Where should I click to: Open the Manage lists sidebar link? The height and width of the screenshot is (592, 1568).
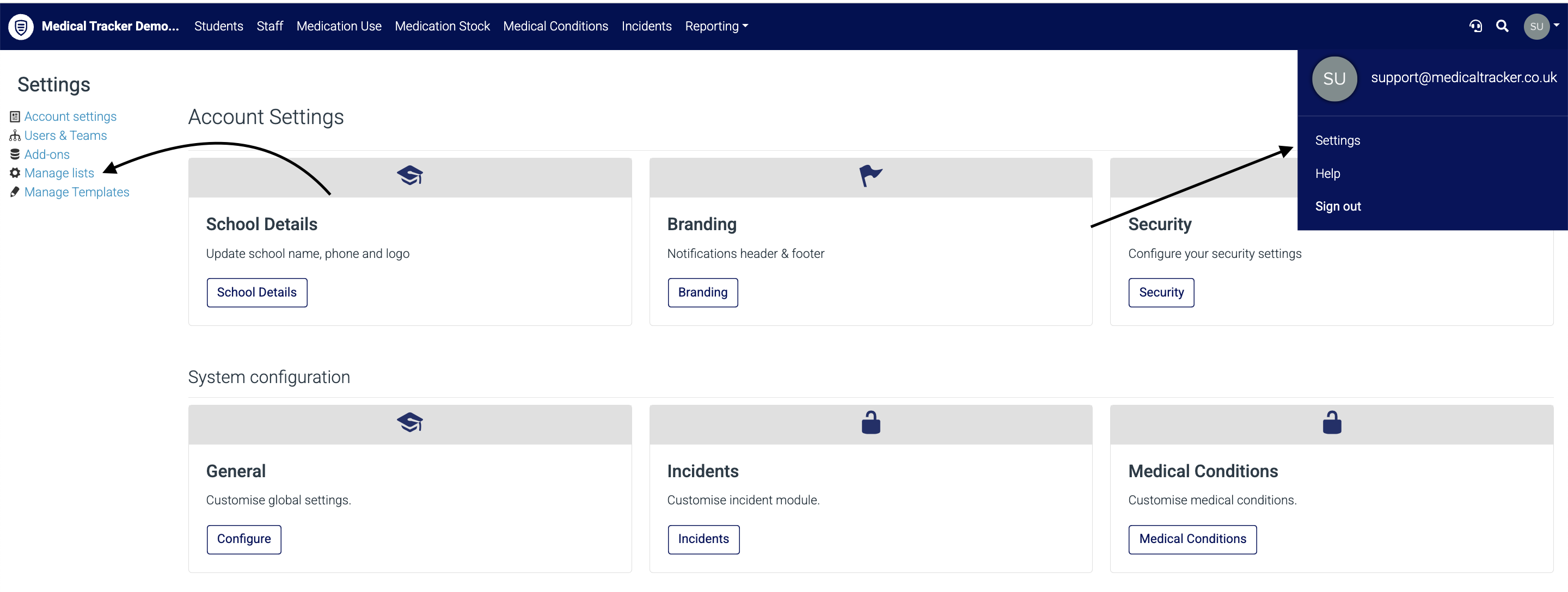click(x=59, y=173)
